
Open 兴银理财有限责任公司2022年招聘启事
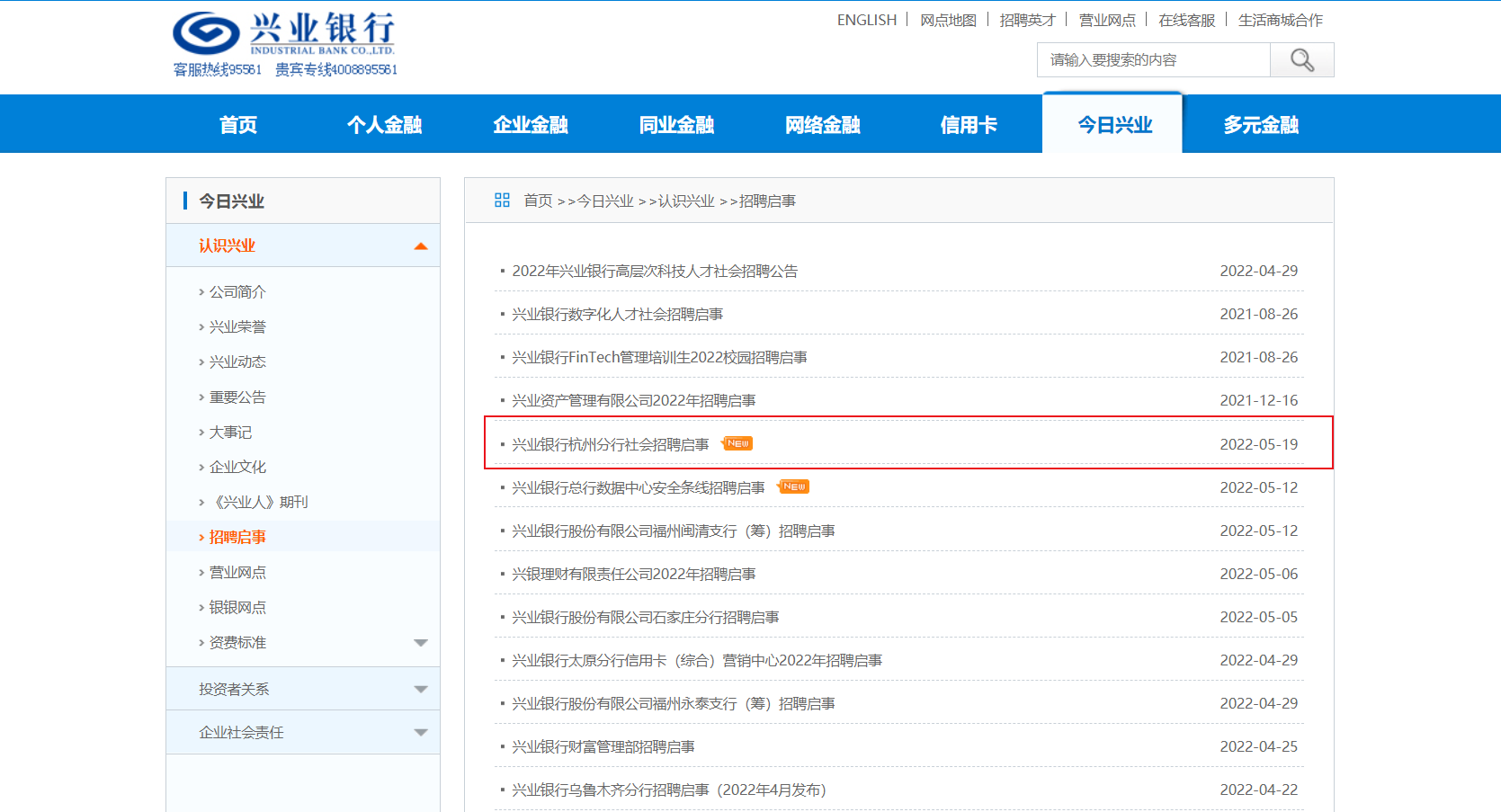point(633,574)
